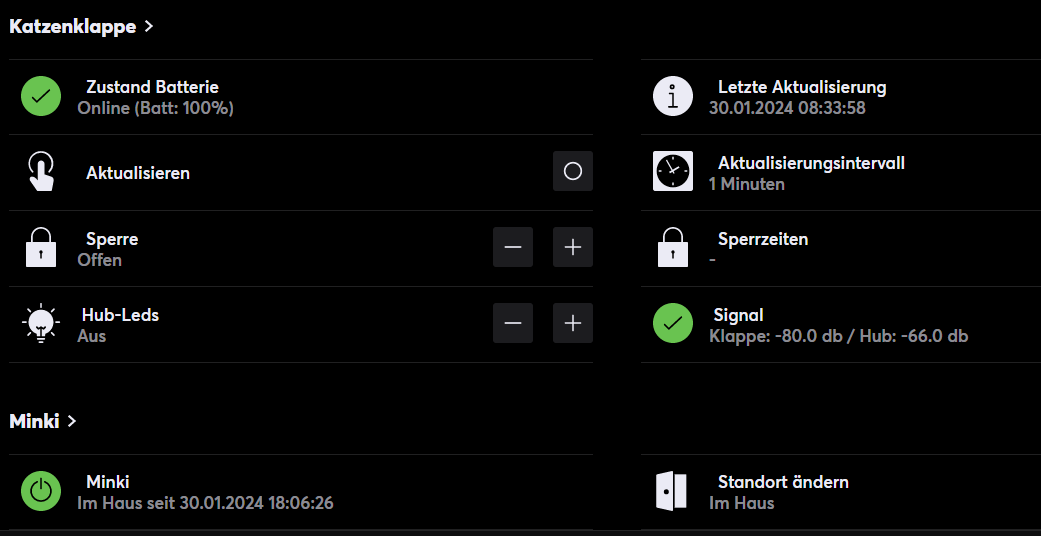
Task: Click the door icon for Standort ändern
Action: point(673,491)
